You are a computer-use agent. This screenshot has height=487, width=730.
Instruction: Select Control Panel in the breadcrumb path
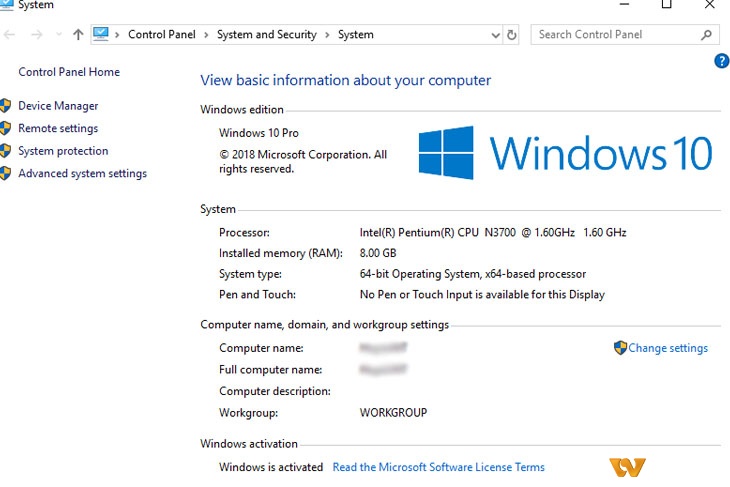(161, 35)
